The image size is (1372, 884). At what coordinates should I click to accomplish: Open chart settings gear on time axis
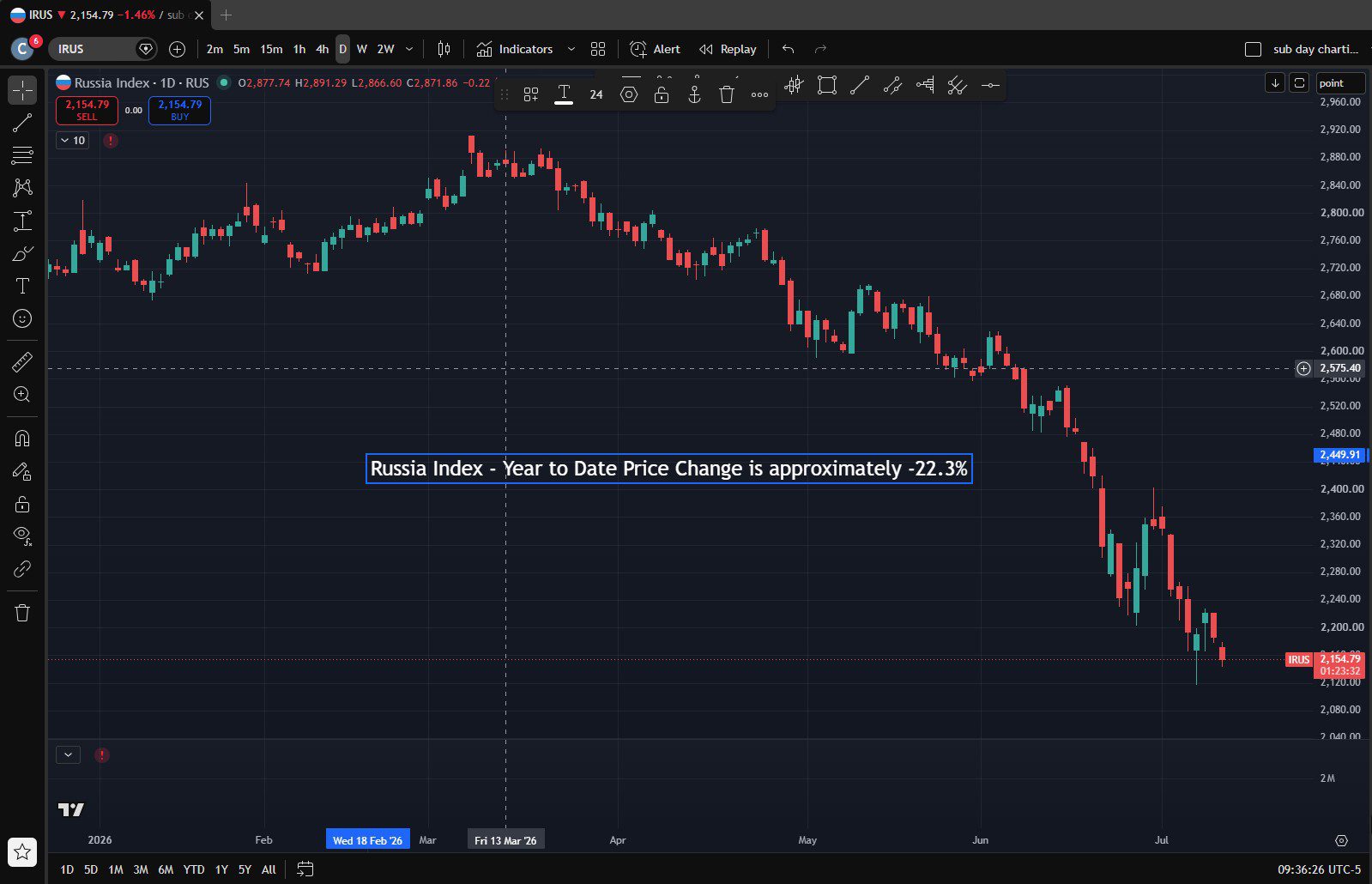[1341, 840]
